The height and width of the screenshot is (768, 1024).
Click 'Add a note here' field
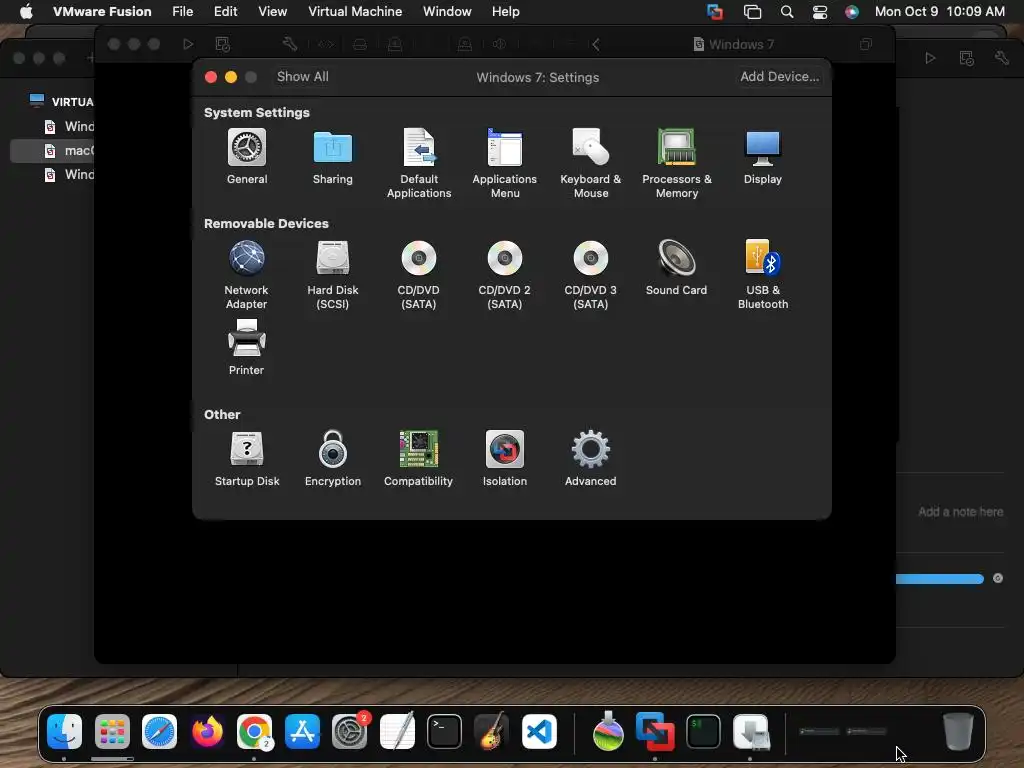click(x=960, y=511)
